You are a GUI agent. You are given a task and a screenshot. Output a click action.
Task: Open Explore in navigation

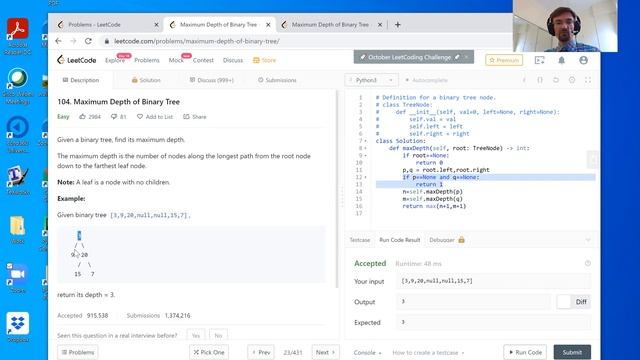coord(115,60)
